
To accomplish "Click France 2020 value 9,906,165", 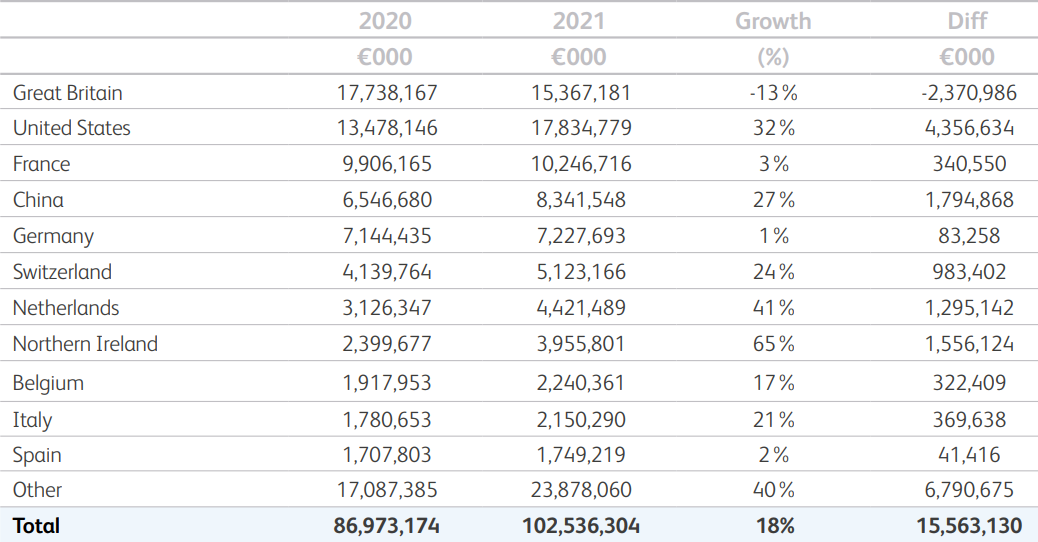I will tap(387, 163).
